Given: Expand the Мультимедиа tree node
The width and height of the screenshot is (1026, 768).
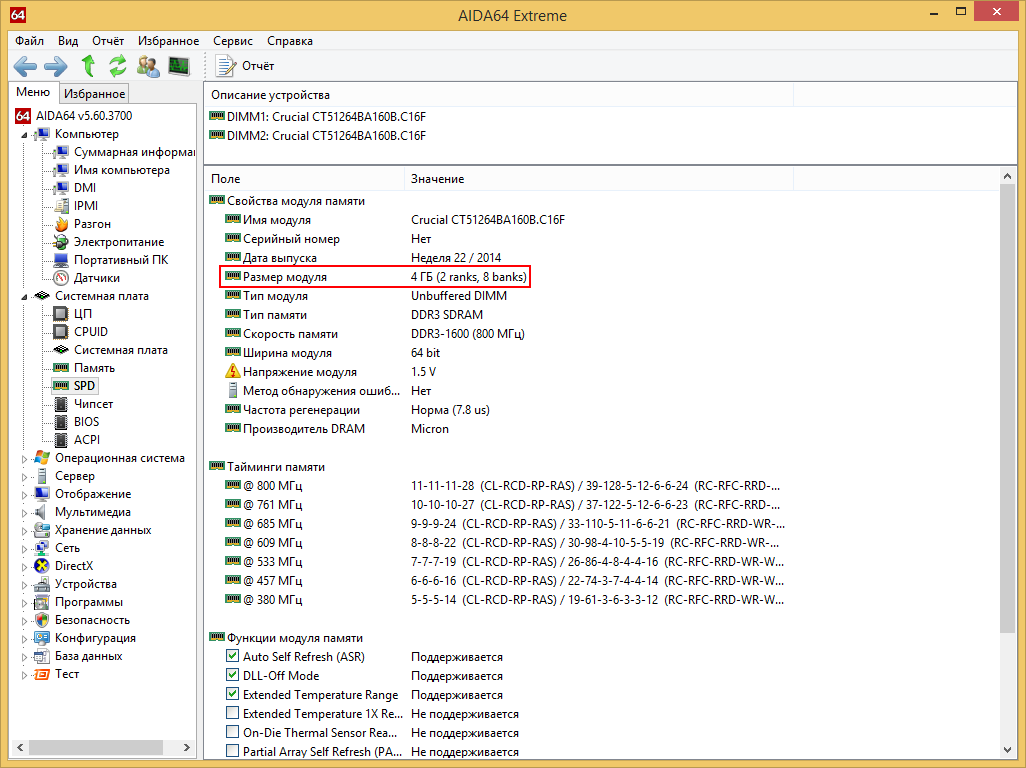Looking at the screenshot, I should tap(24, 513).
